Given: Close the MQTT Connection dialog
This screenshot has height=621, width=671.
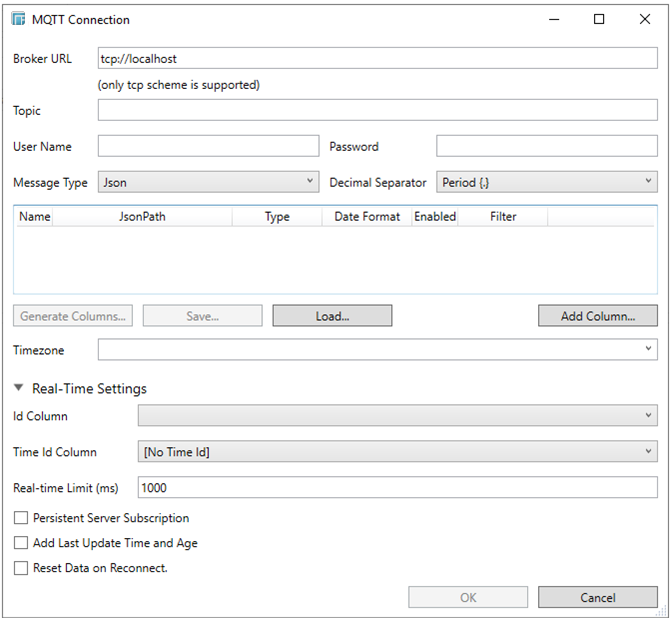Looking at the screenshot, I should (645, 19).
